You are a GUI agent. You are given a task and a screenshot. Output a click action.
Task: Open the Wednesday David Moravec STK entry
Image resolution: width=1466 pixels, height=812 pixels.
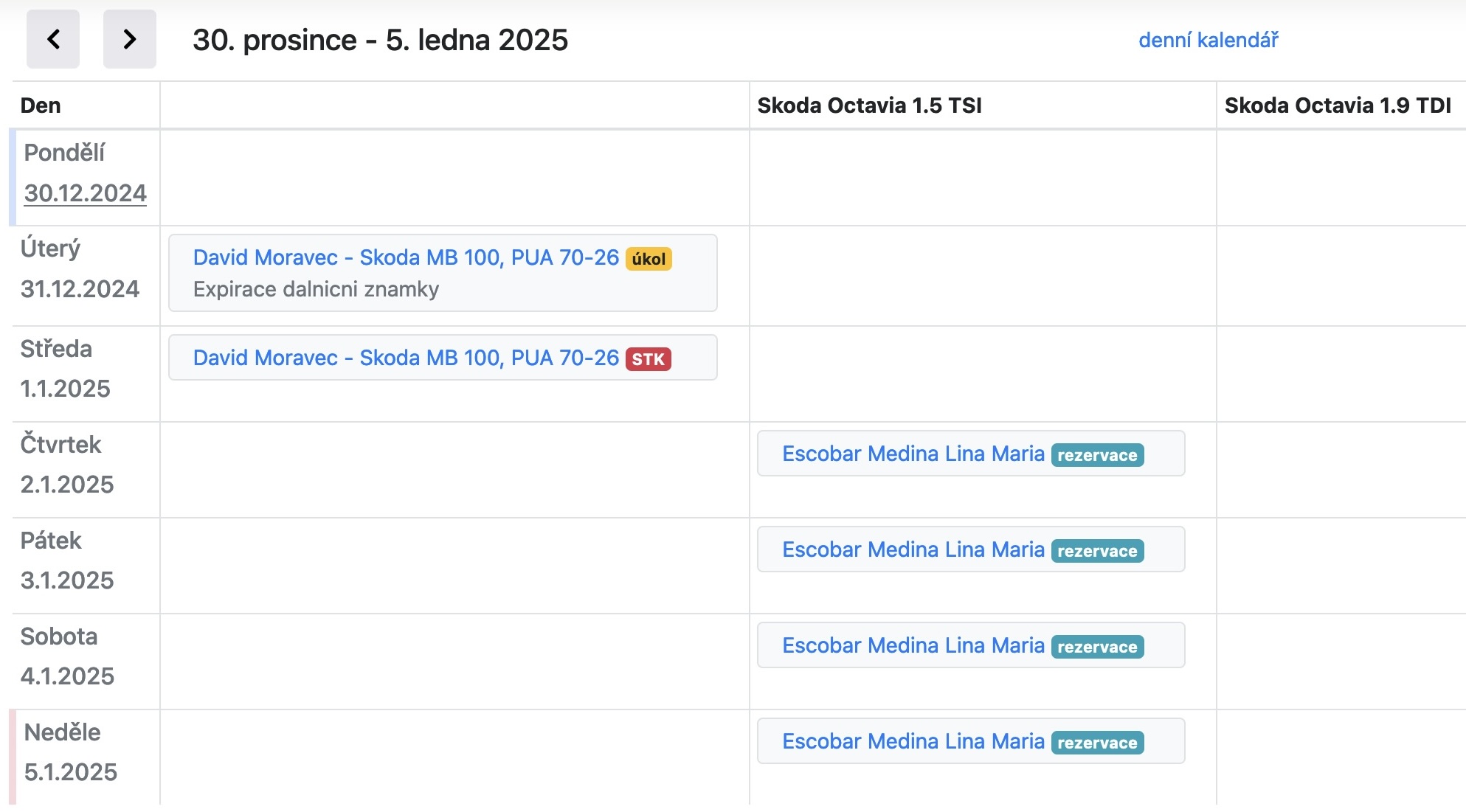click(x=406, y=358)
